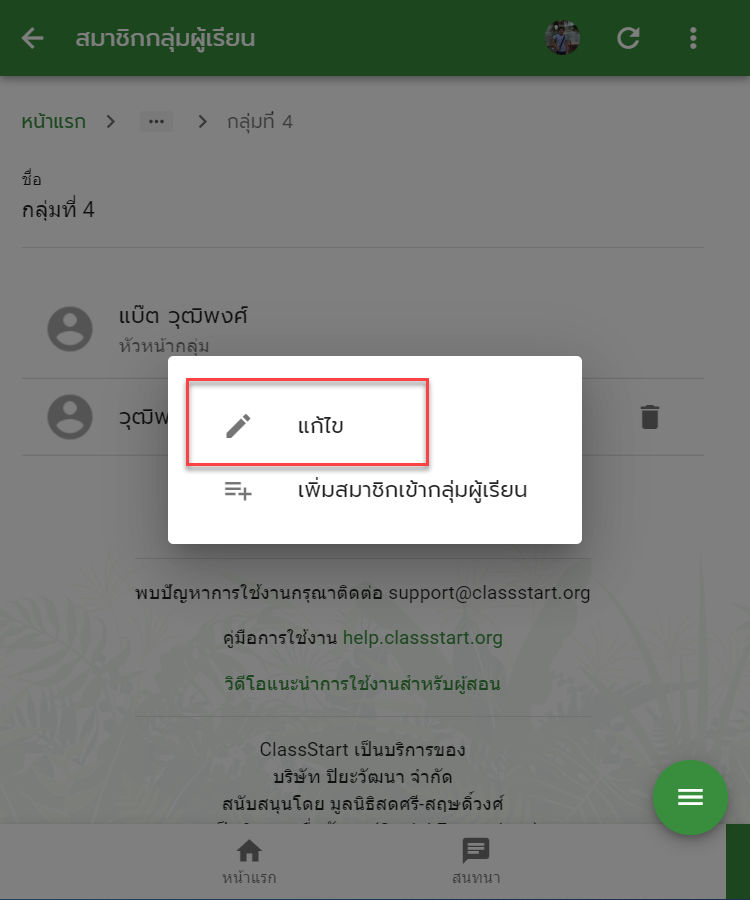The image size is (750, 900).
Task: Switch to the หน้าแรก bottom tab
Action: [249, 861]
